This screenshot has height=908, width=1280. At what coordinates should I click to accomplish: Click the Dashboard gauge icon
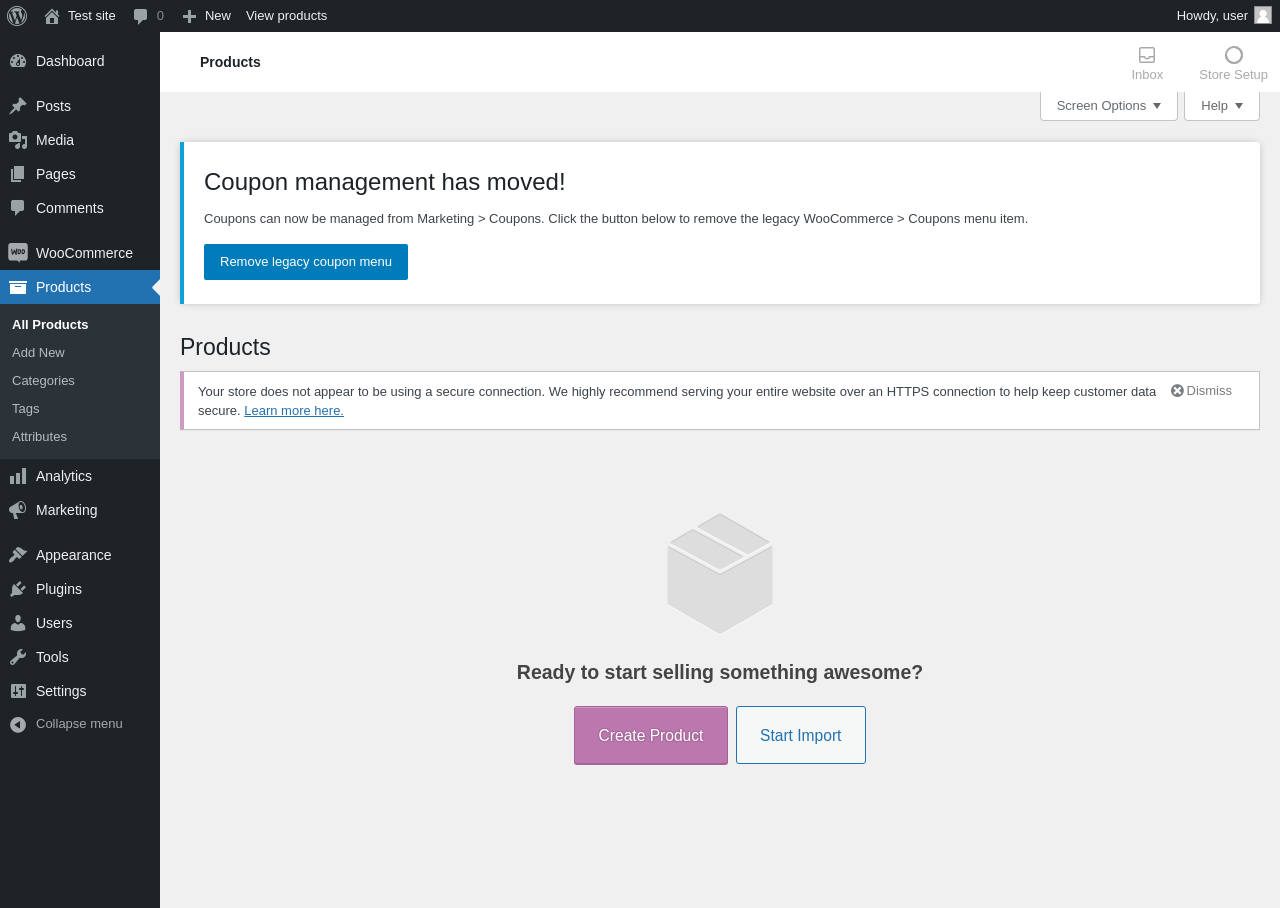(x=18, y=61)
